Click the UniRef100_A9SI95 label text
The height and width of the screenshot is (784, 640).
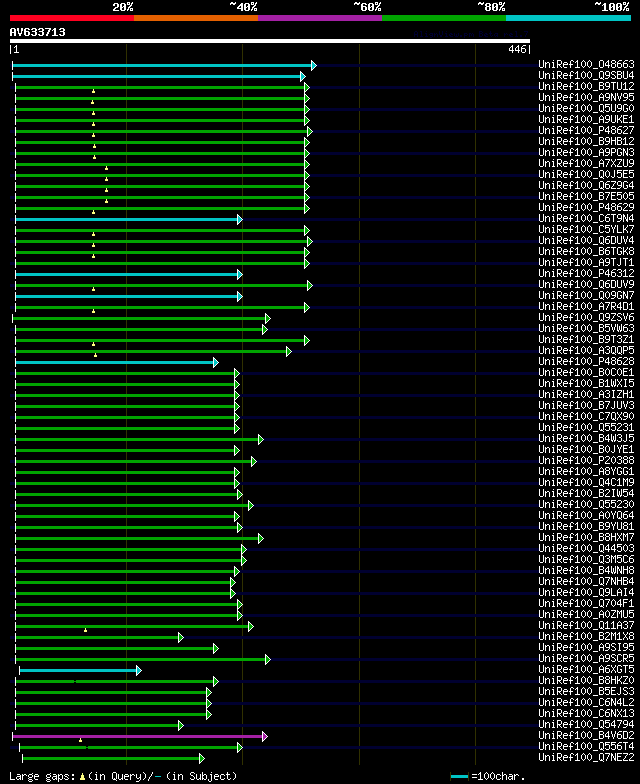point(586,648)
